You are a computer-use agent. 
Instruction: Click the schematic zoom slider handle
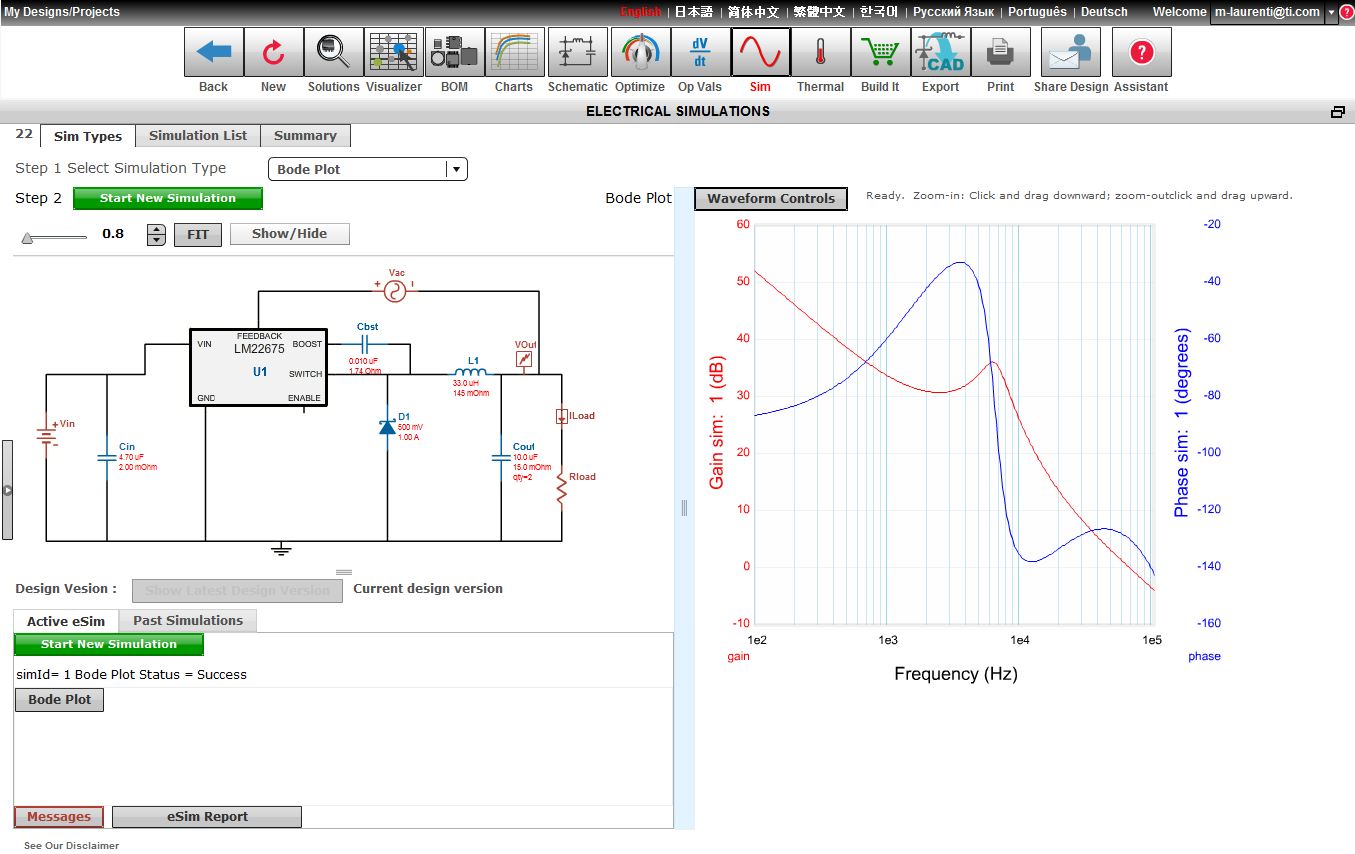[x=27, y=237]
